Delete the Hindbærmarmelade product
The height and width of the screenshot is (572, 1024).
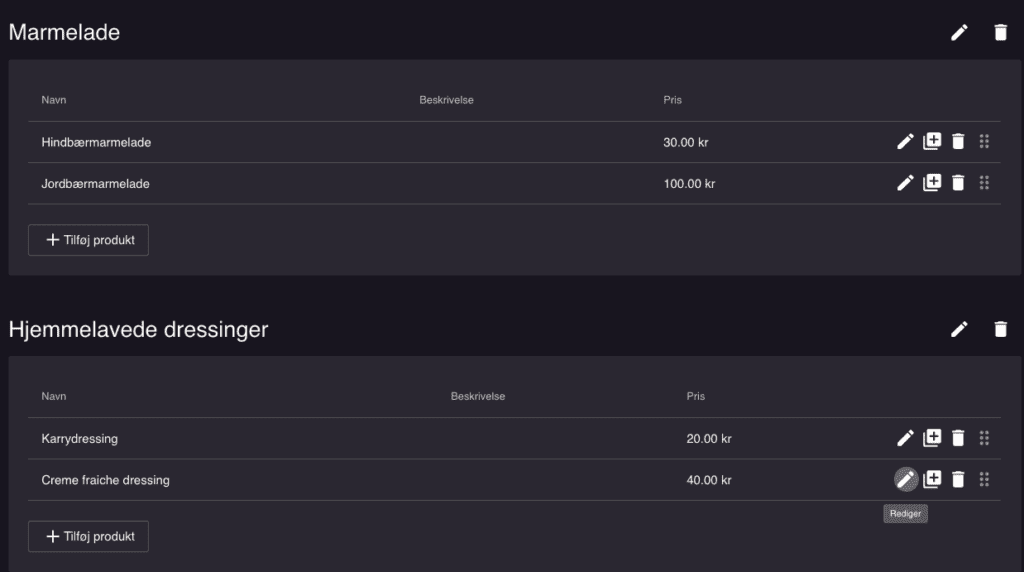pos(958,142)
